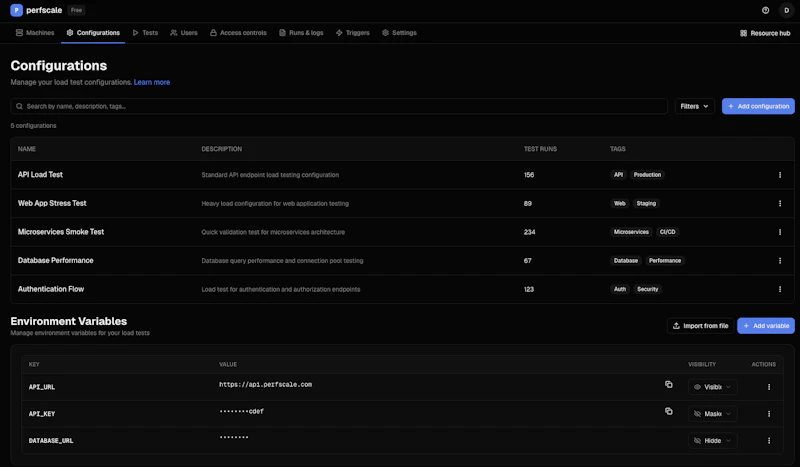Viewport: 800px width, 467px height.
Task: Click the search magnifier icon
Action: coord(19,106)
